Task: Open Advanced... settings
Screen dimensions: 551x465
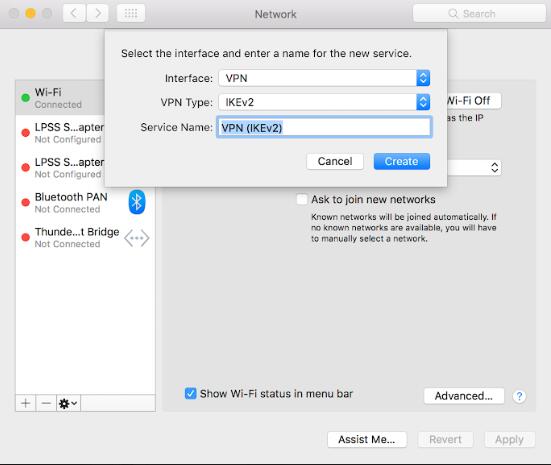Action: tap(464, 396)
